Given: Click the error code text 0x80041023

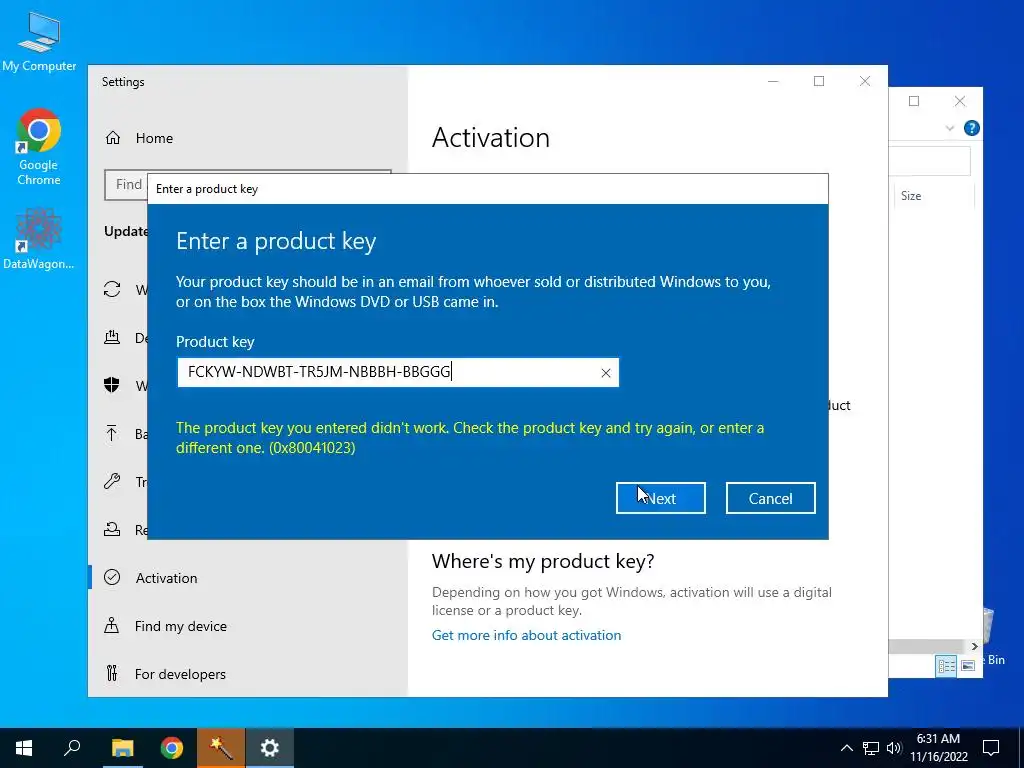Looking at the screenshot, I should (312, 448).
